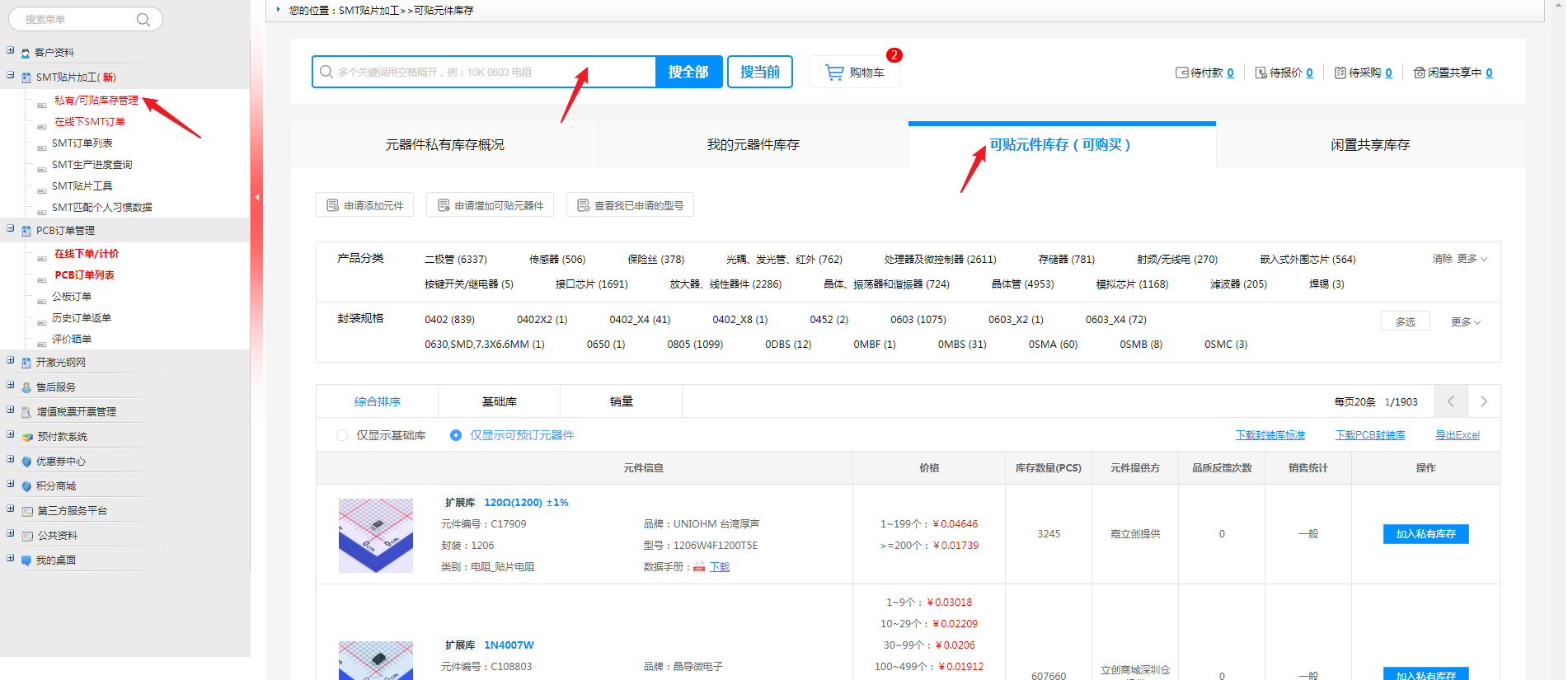Screen dimensions: 1568x680
Task: Click the PDF datasheet icon for 1206W4F1200T5E
Action: click(x=699, y=567)
